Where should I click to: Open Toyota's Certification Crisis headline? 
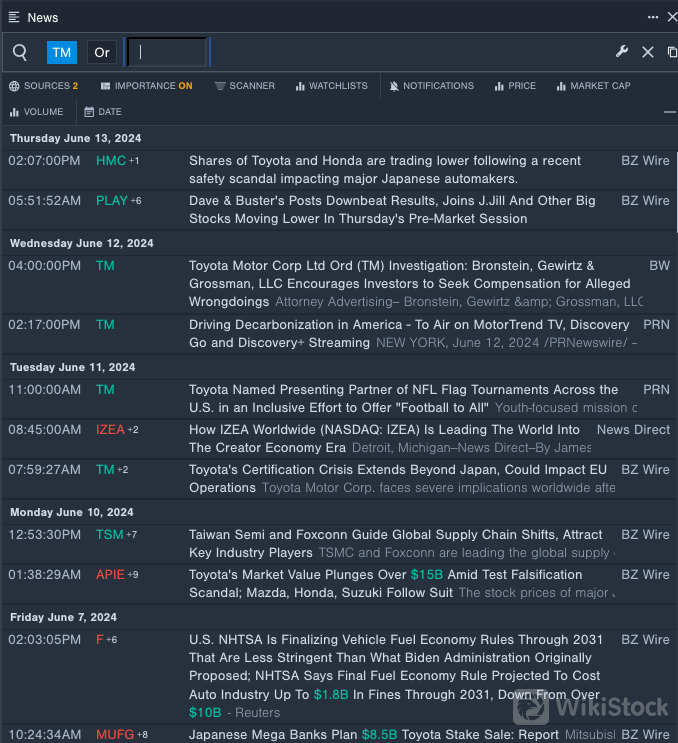pos(397,469)
